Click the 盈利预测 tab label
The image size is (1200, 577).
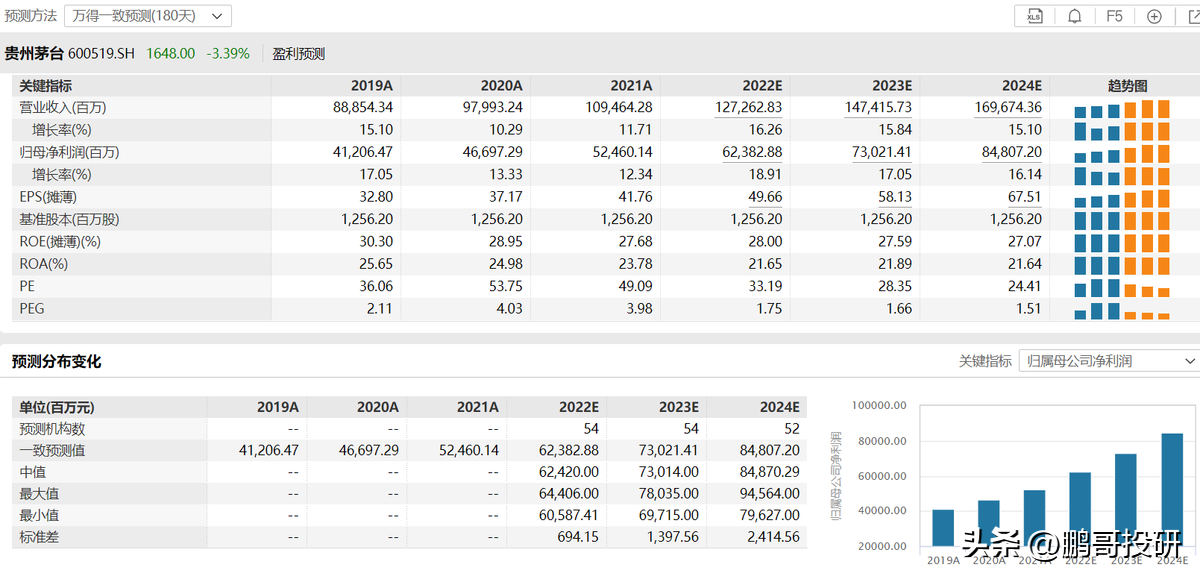[x=299, y=54]
